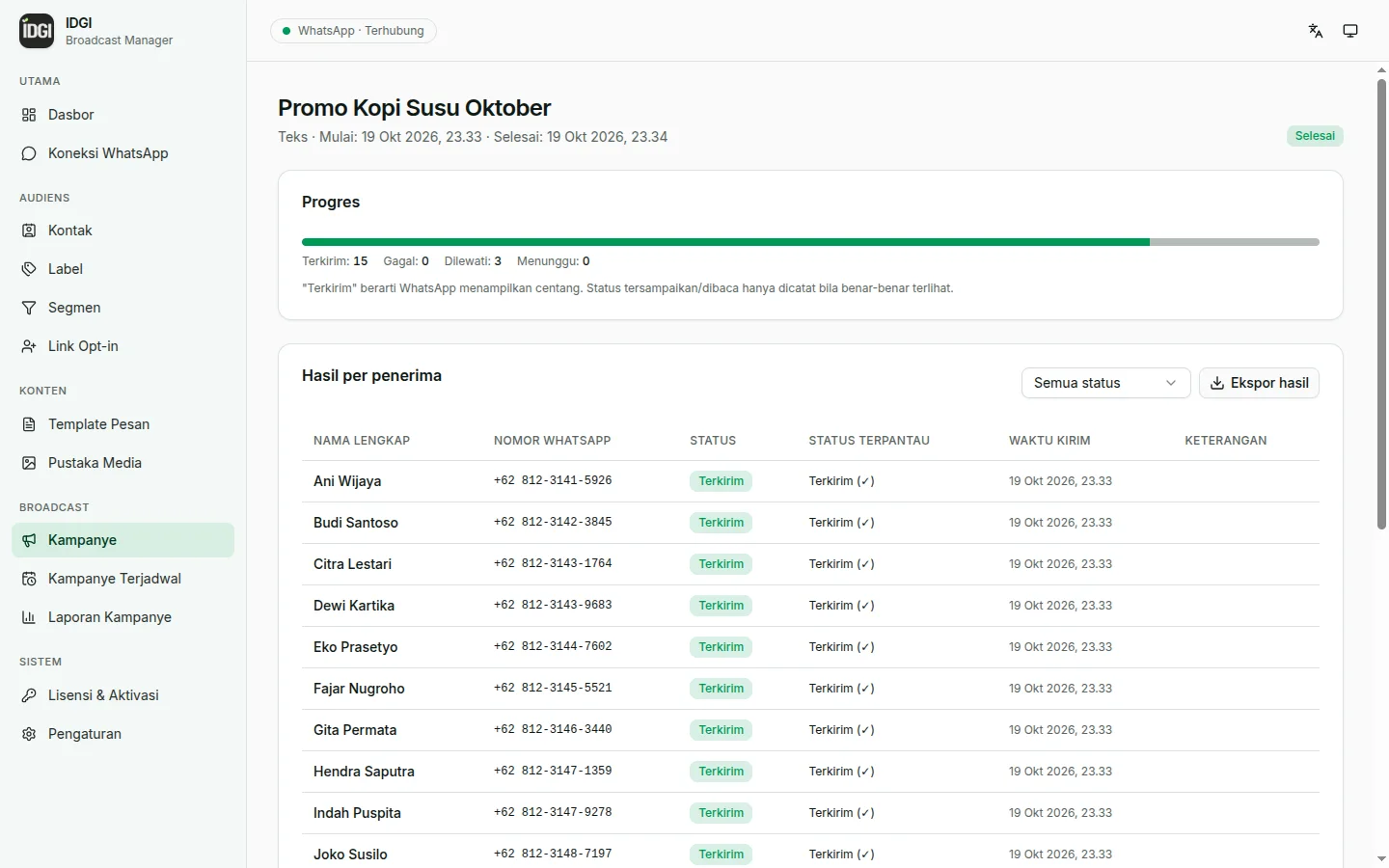Open the Pengaturan gear icon

29,734
